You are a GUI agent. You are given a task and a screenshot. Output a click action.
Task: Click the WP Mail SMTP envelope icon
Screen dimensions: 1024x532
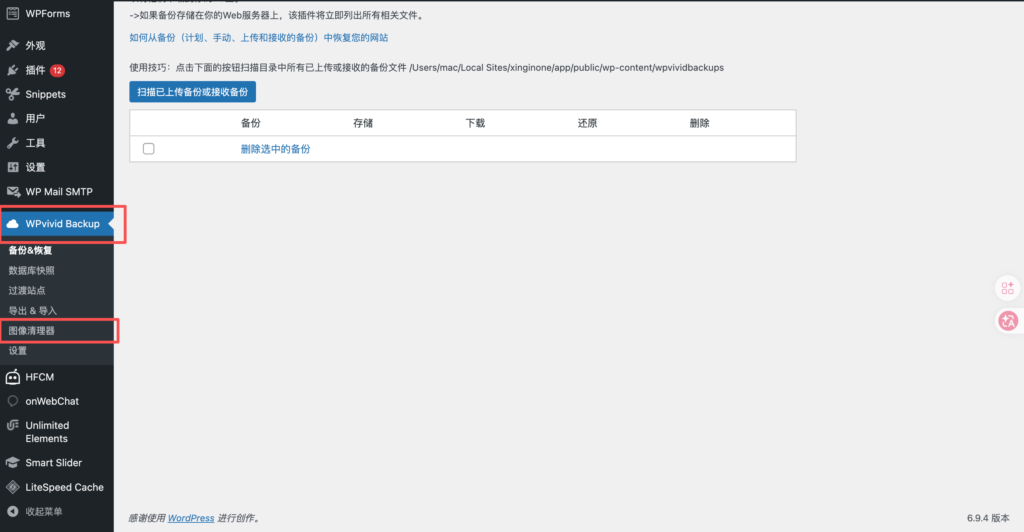pyautogui.click(x=12, y=191)
